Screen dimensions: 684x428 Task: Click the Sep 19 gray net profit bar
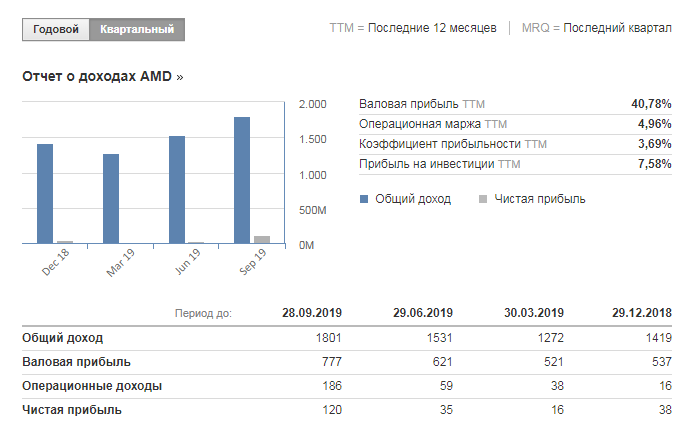(262, 240)
